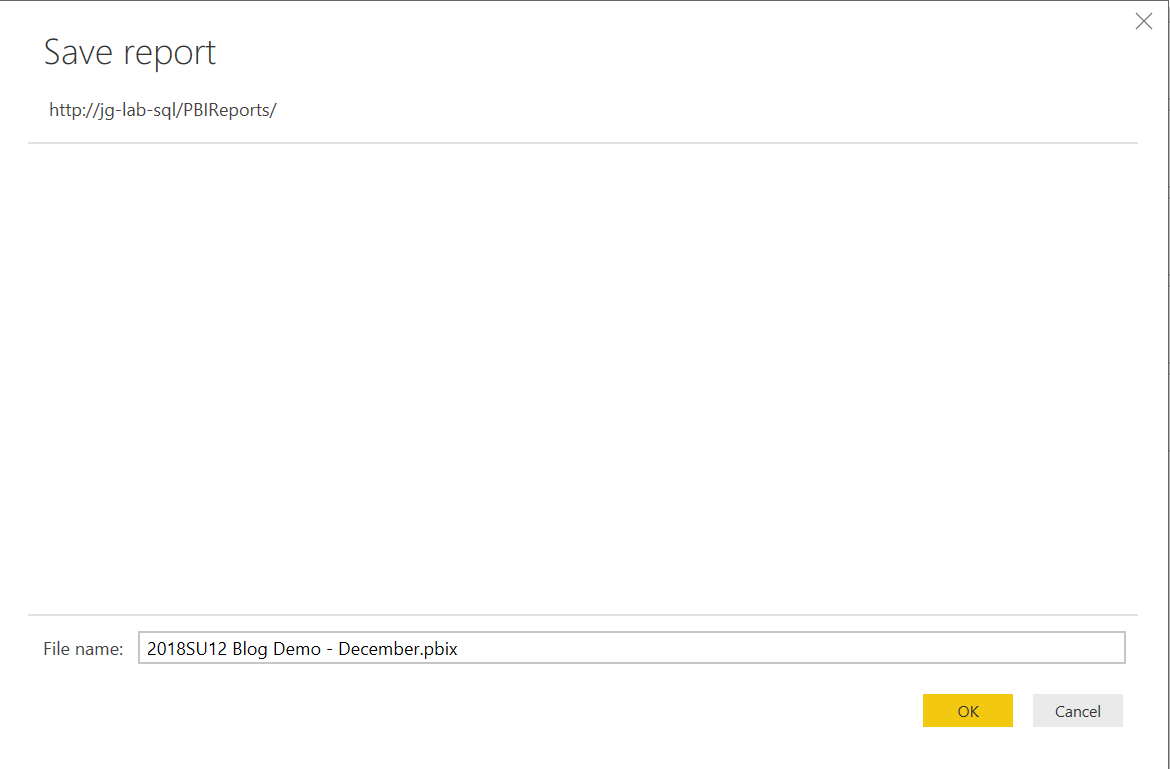Dismiss dialog using the grey Cancel button
1170x769 pixels.
[1077, 711]
